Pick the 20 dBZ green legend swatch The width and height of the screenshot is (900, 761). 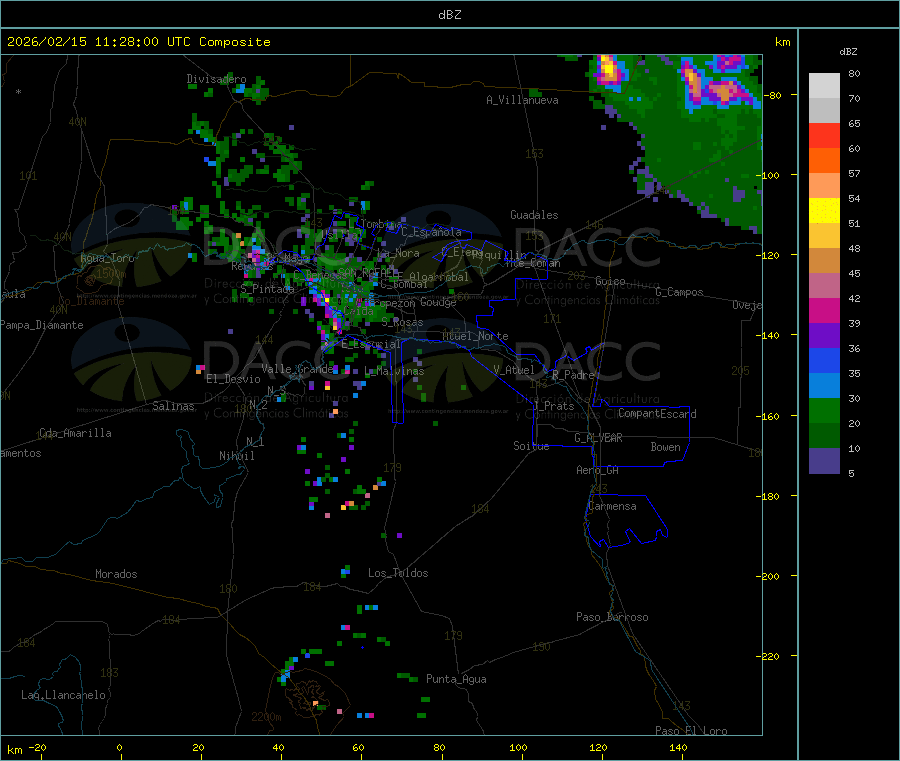coord(824,410)
